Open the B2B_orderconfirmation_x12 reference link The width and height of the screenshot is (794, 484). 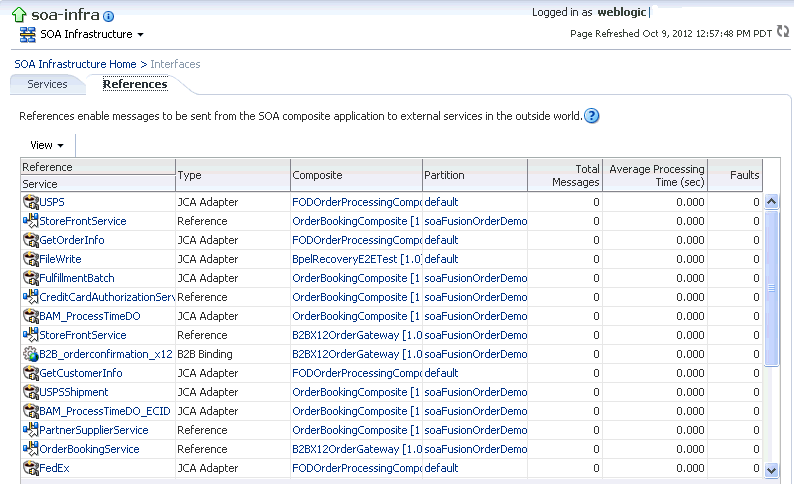click(x=106, y=354)
